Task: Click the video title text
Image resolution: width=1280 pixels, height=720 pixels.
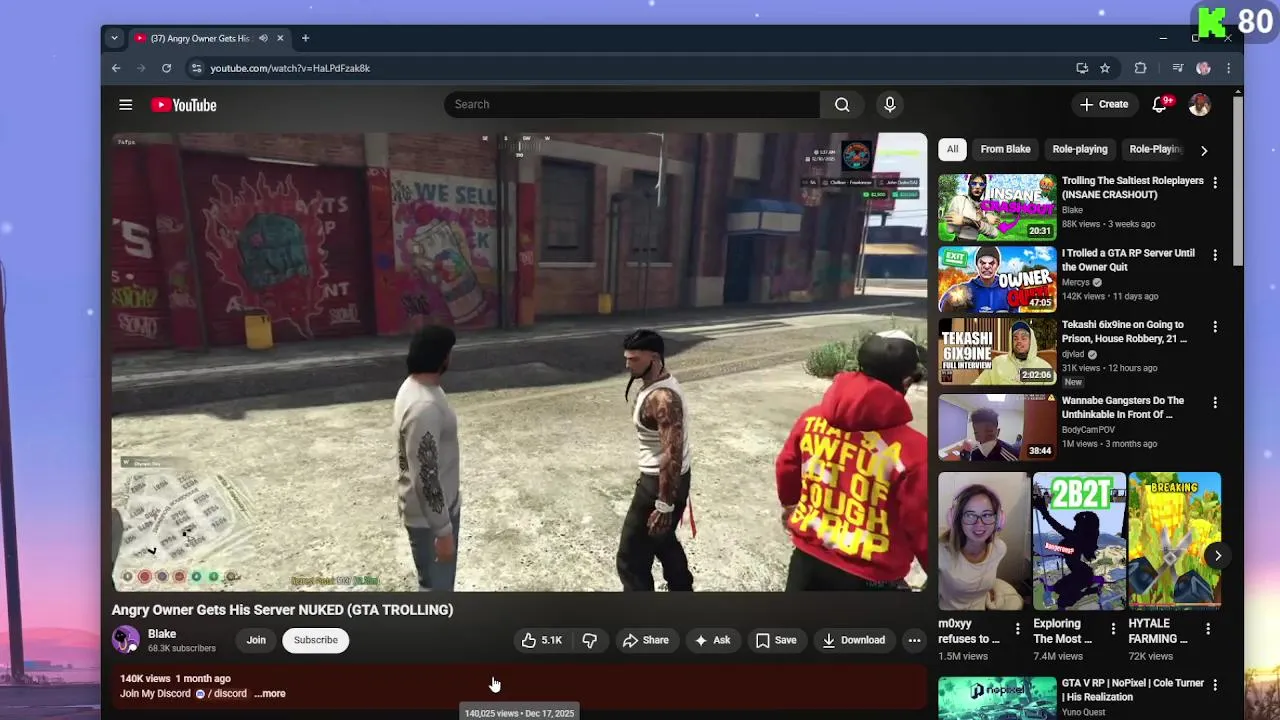Action: pos(282,610)
